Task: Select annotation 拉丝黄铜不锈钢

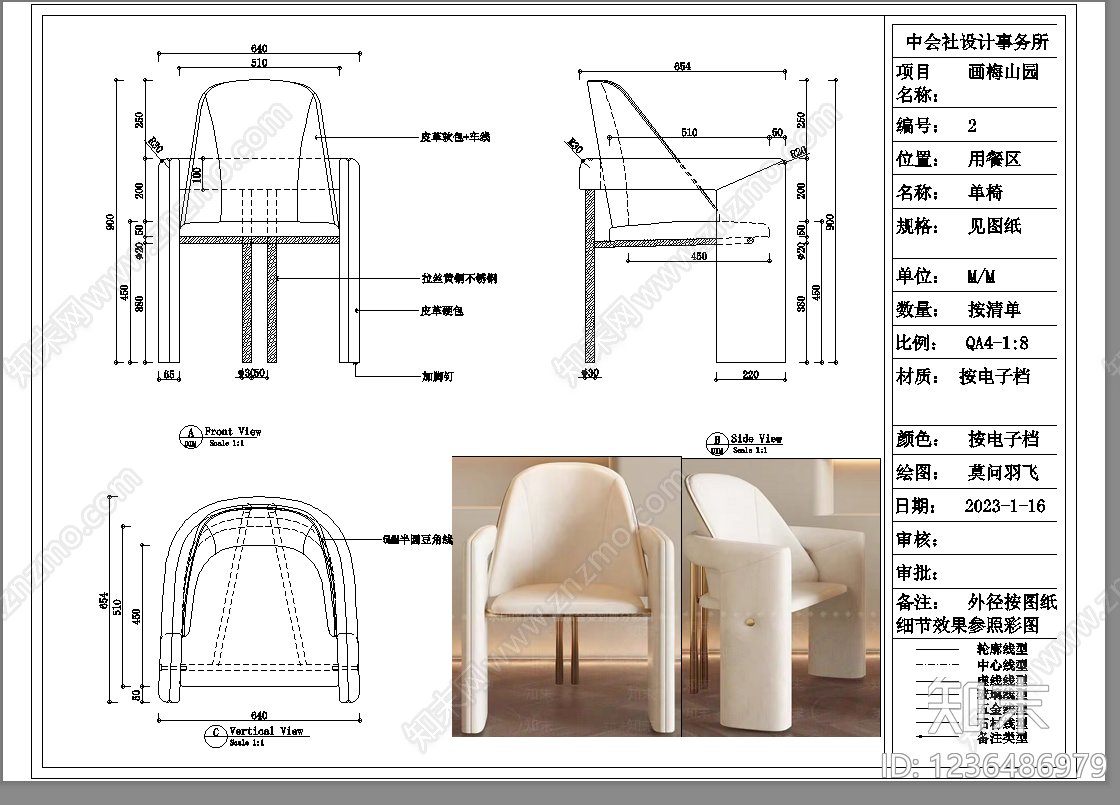Action: [x=459, y=278]
